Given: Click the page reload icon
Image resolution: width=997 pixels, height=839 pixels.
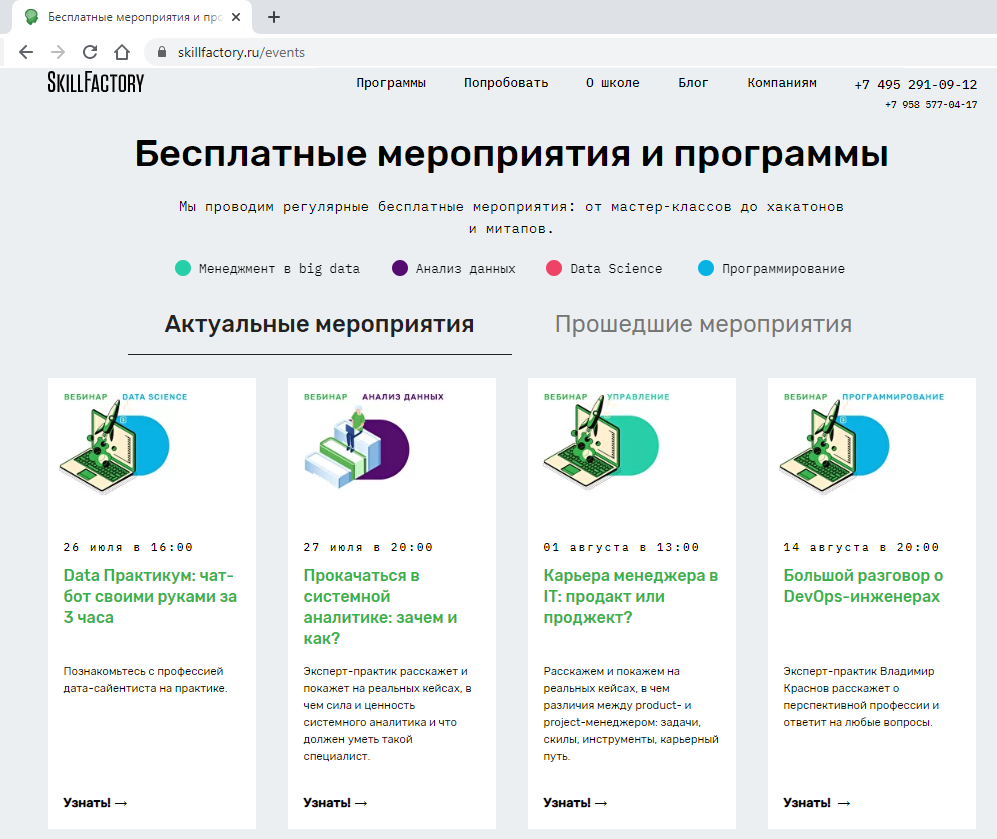Looking at the screenshot, I should click(91, 51).
